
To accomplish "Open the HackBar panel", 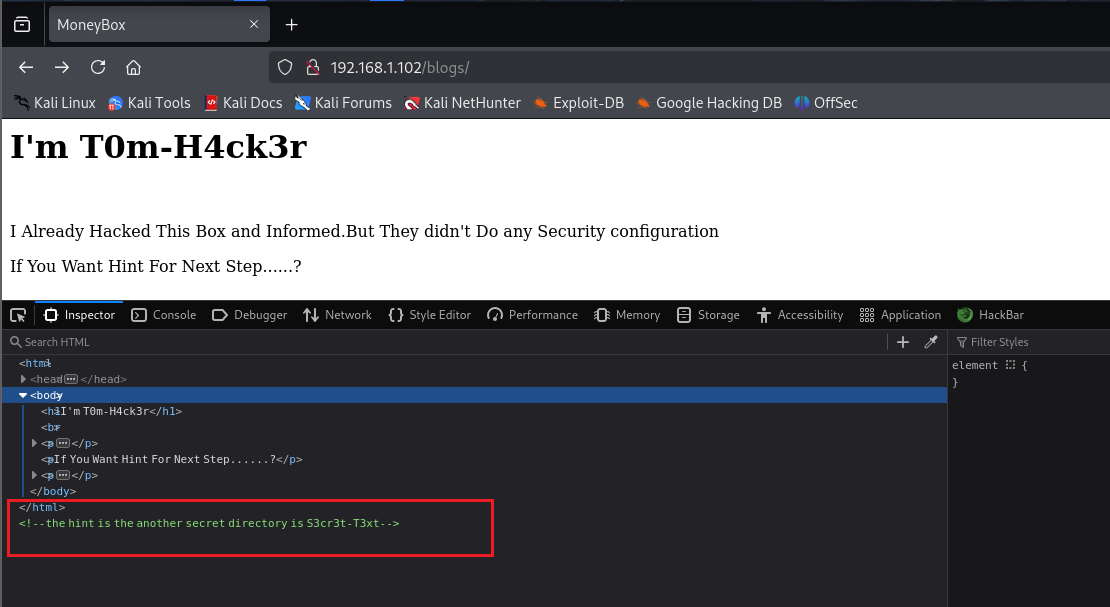I will (x=990, y=315).
